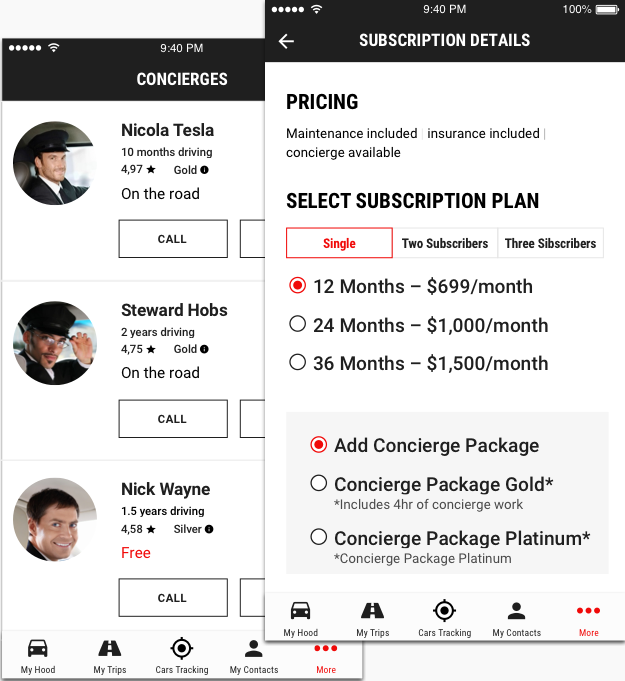Tap info icon next to Nicola Tesla's Gold
Viewport: 625px width, 681px height.
[x=205, y=170]
